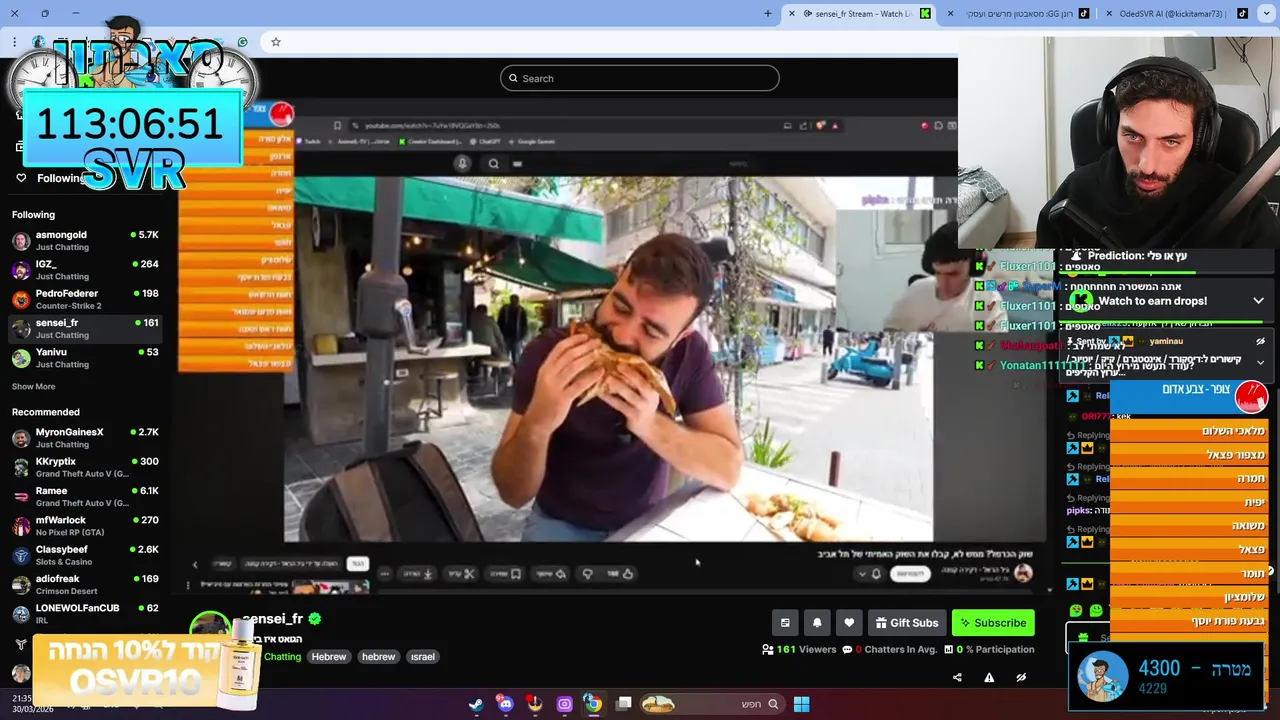Click the heart follow icon
Image resolution: width=1280 pixels, height=720 pixels.
coord(849,622)
